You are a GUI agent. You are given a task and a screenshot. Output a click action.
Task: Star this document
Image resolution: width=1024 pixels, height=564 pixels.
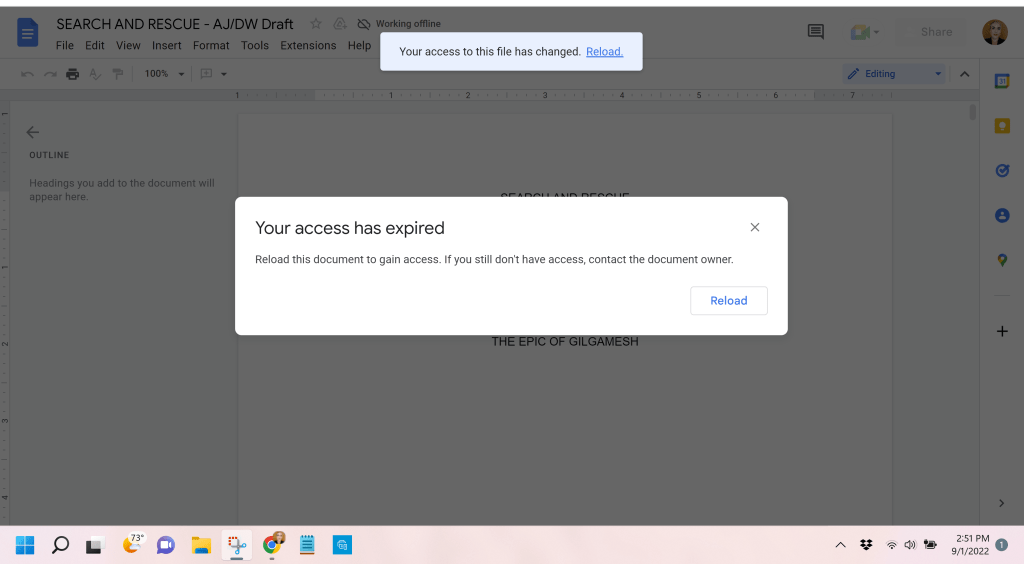(316, 24)
